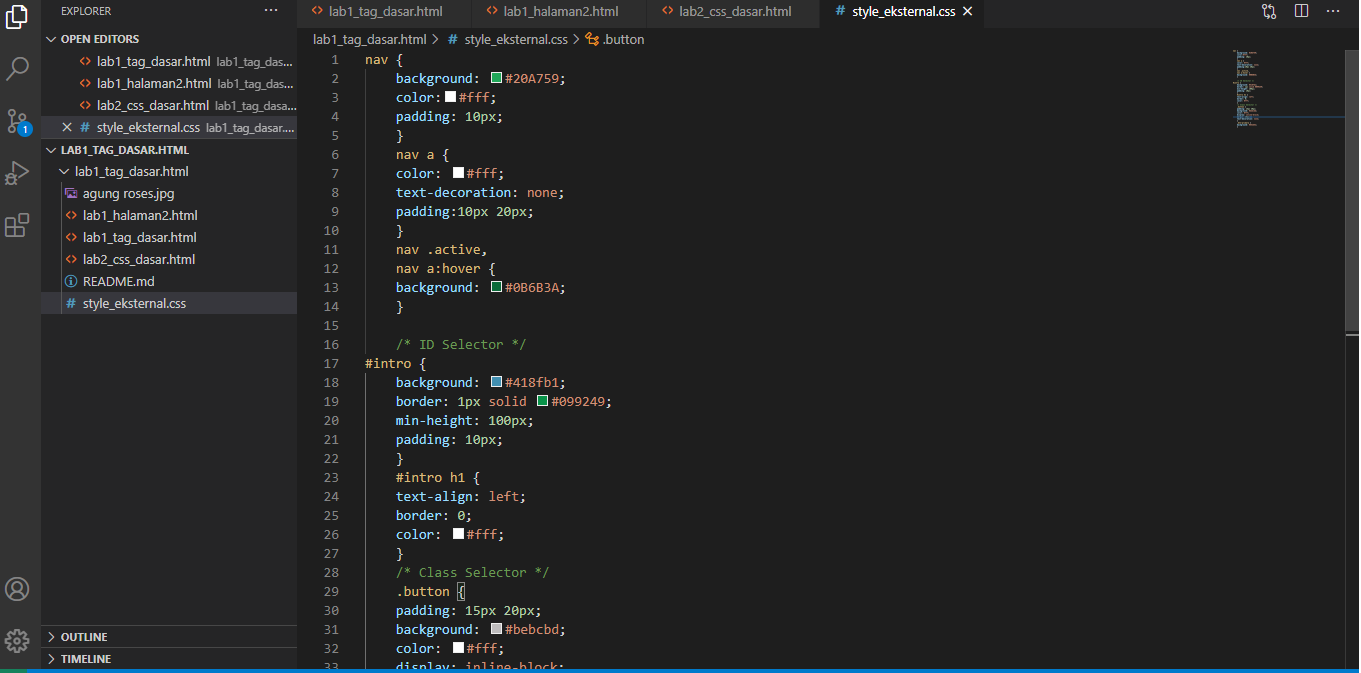This screenshot has height=673, width=1361.
Task: Click 'text-decoration' property on line 8
Action: [454, 192]
